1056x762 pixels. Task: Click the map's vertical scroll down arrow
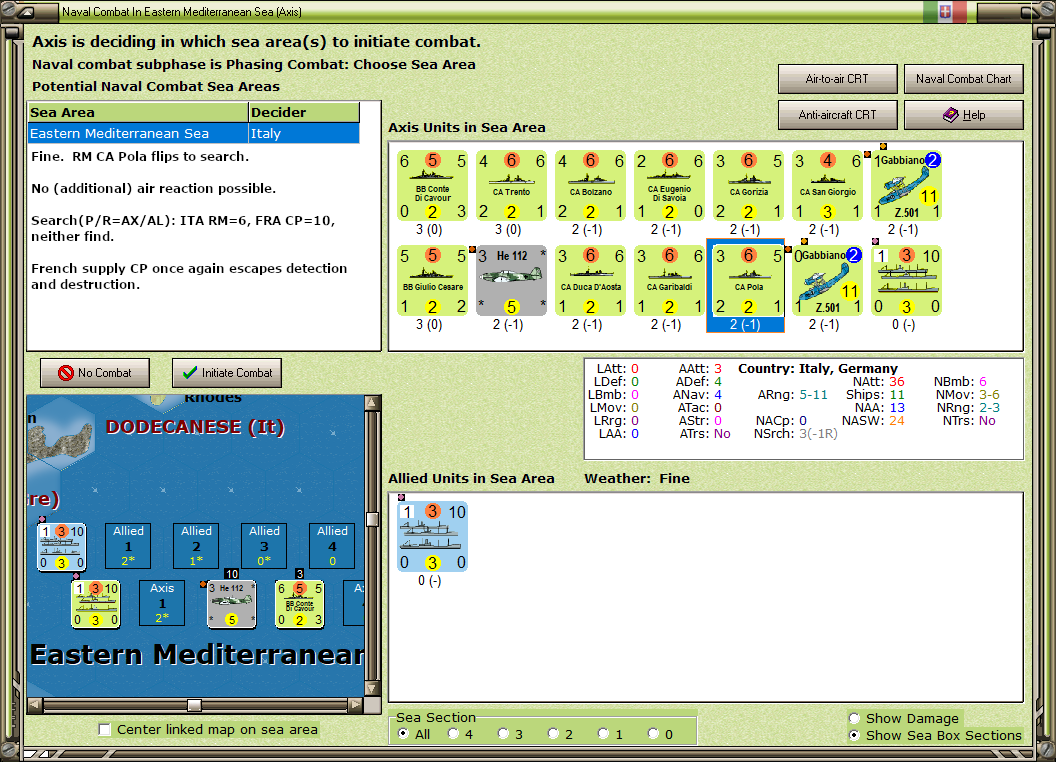[372, 689]
